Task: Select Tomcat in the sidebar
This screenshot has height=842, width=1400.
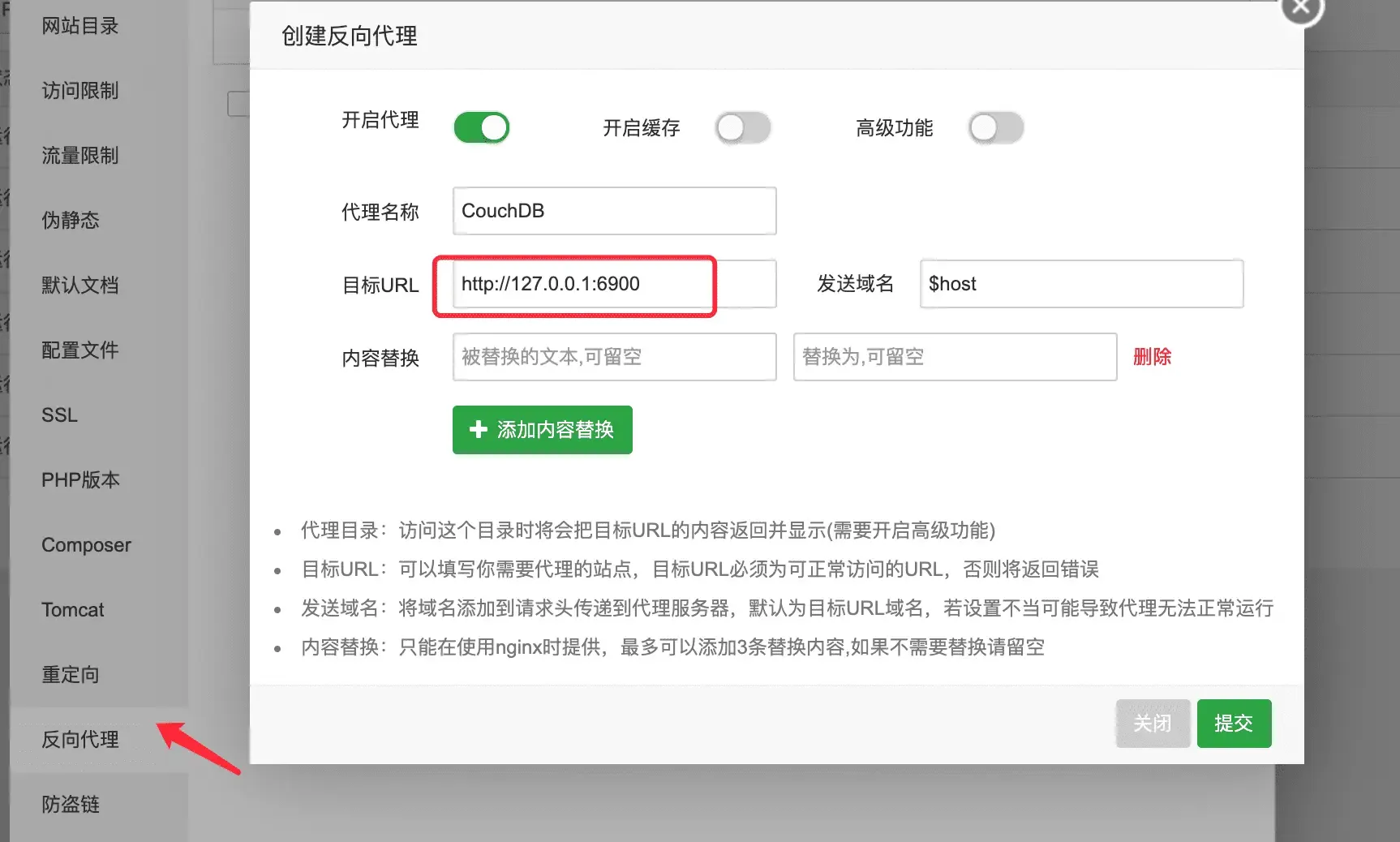Action: [x=73, y=609]
